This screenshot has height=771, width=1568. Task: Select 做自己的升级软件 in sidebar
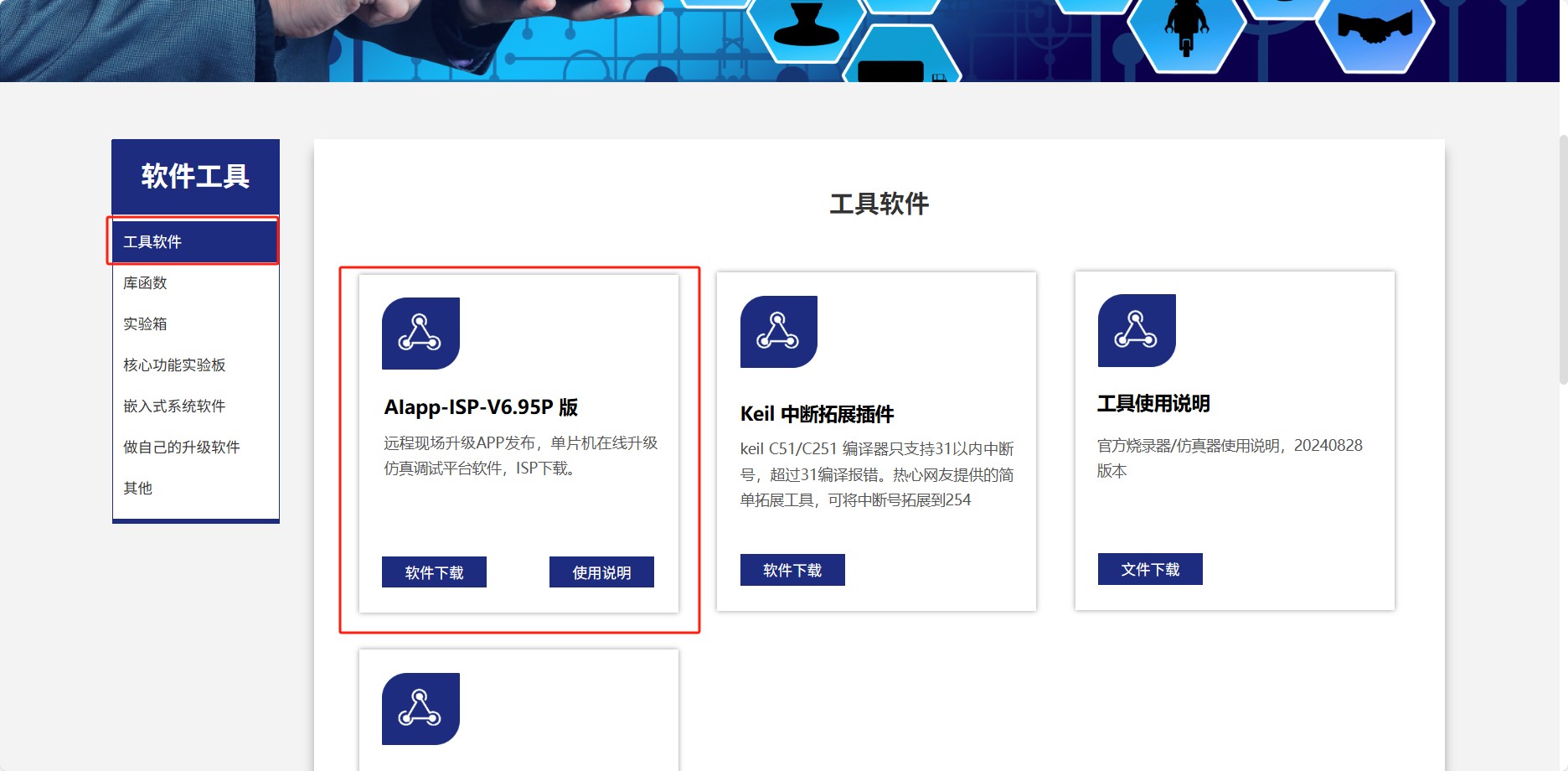pyautogui.click(x=194, y=448)
